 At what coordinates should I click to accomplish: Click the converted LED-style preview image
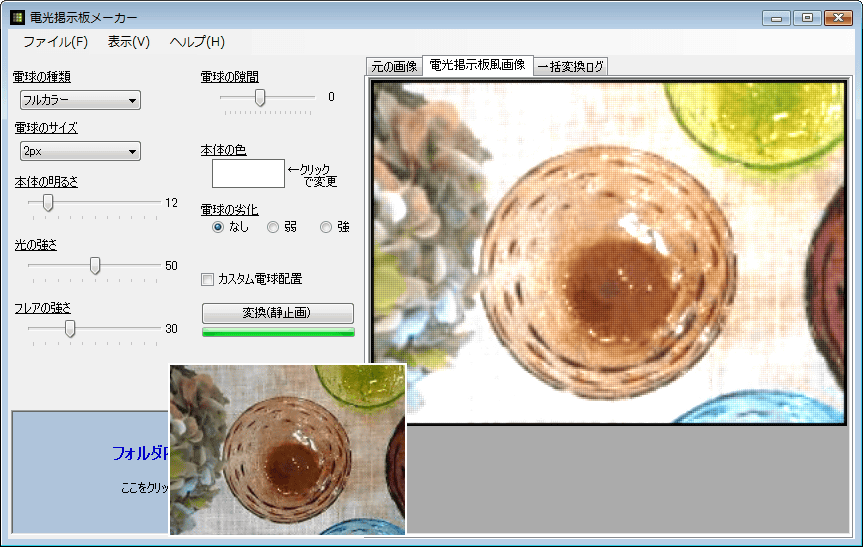609,253
